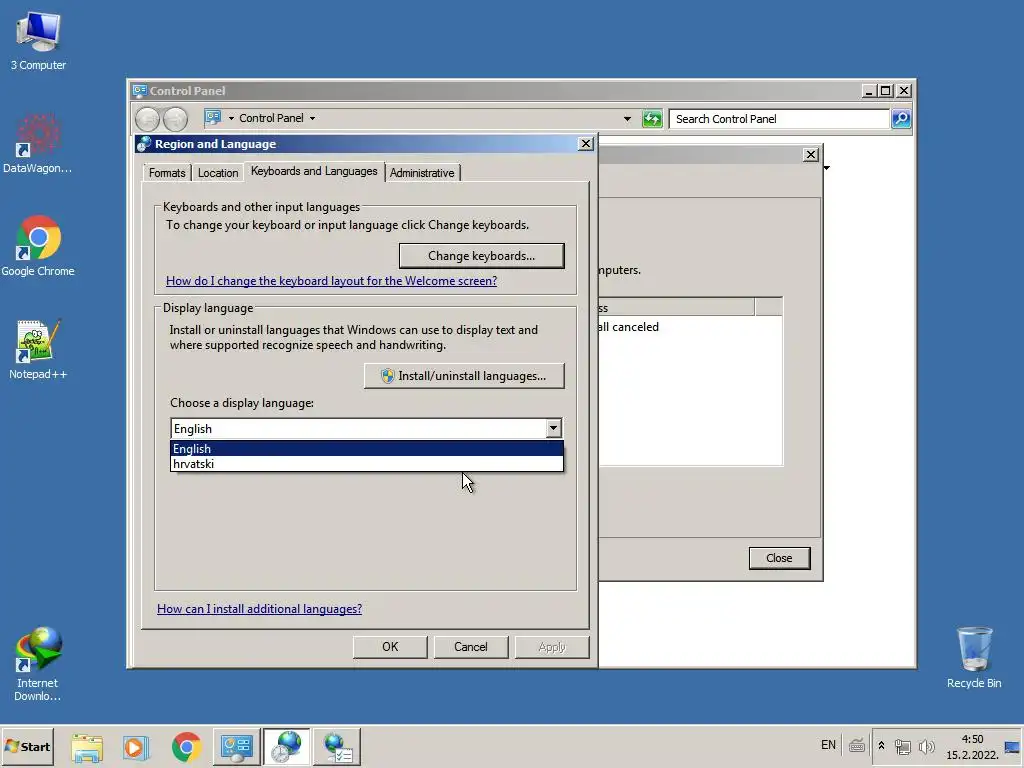This screenshot has height=768, width=1024.
Task: Select English in the language list
Action: coord(366,449)
